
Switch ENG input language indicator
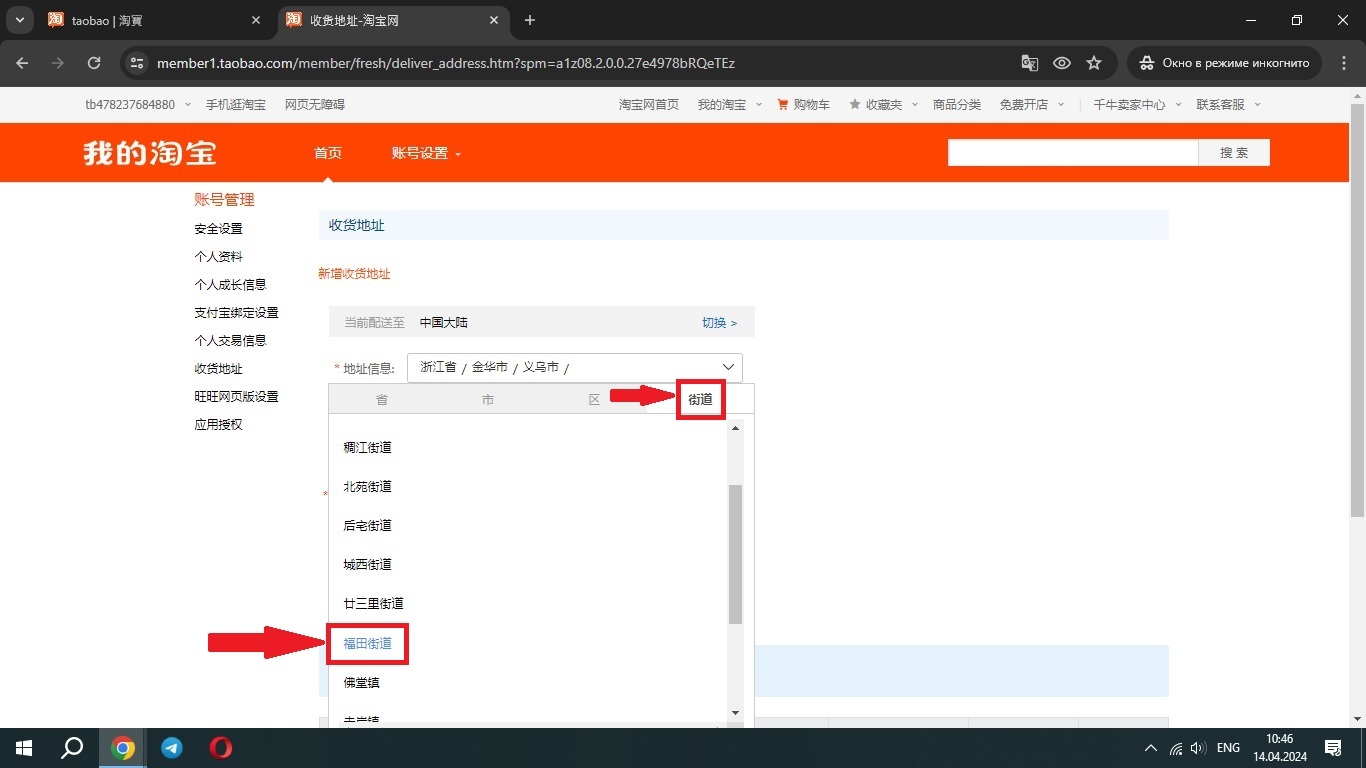[1228, 748]
